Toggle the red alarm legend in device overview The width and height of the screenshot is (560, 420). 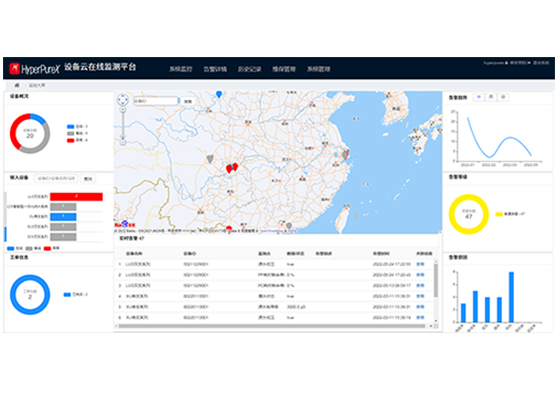[x=77, y=140]
